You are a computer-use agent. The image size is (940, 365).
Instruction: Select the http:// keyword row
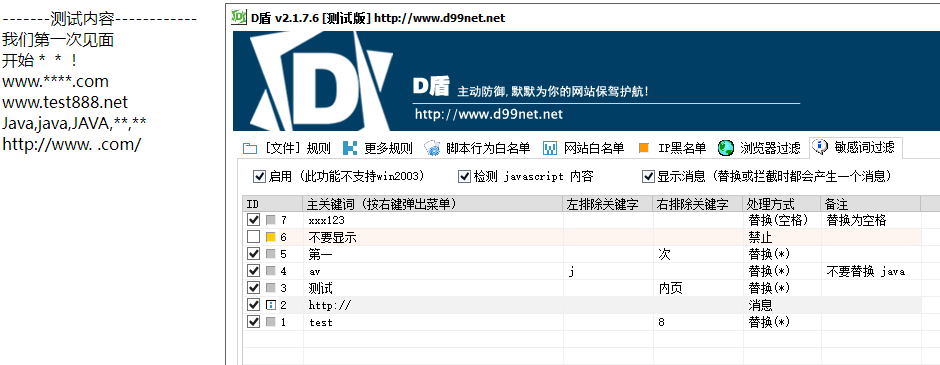click(x=582, y=305)
